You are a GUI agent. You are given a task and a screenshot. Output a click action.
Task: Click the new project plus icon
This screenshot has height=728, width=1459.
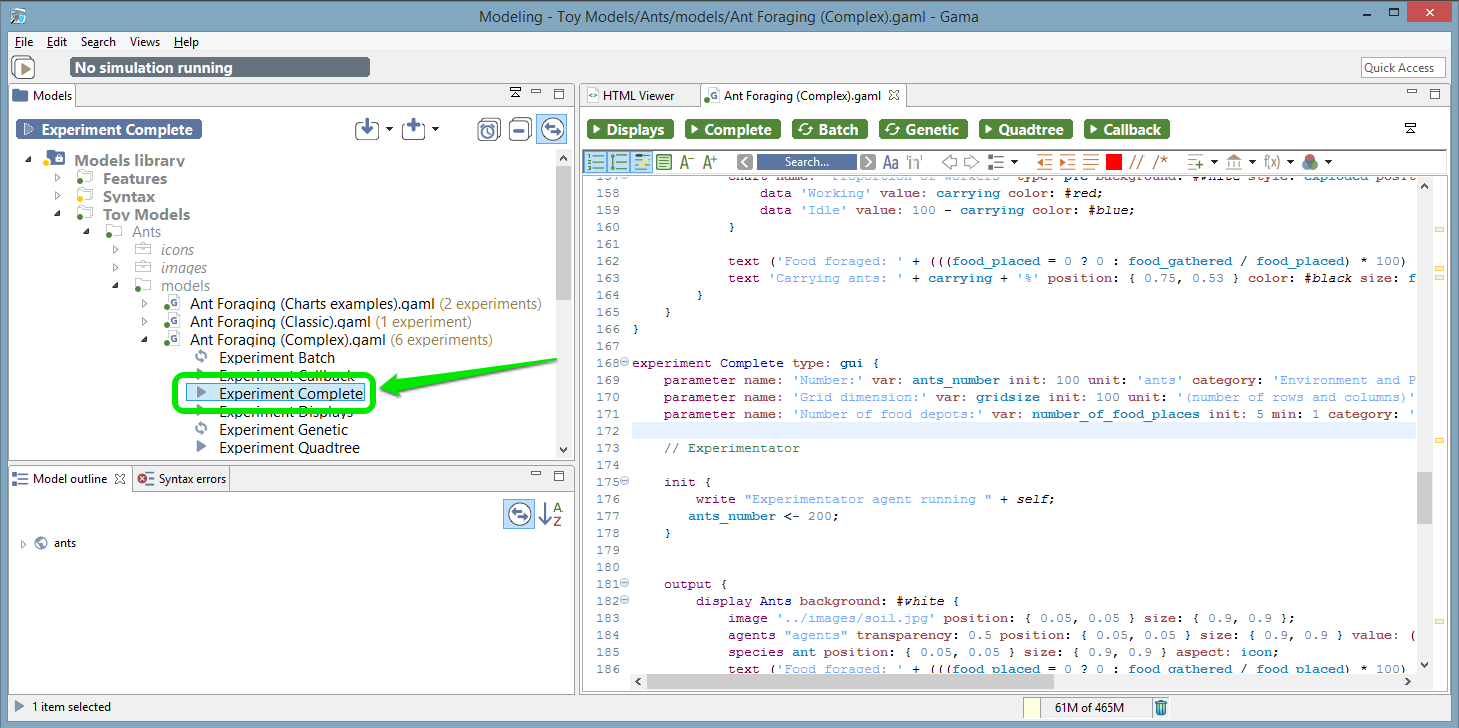(x=413, y=129)
